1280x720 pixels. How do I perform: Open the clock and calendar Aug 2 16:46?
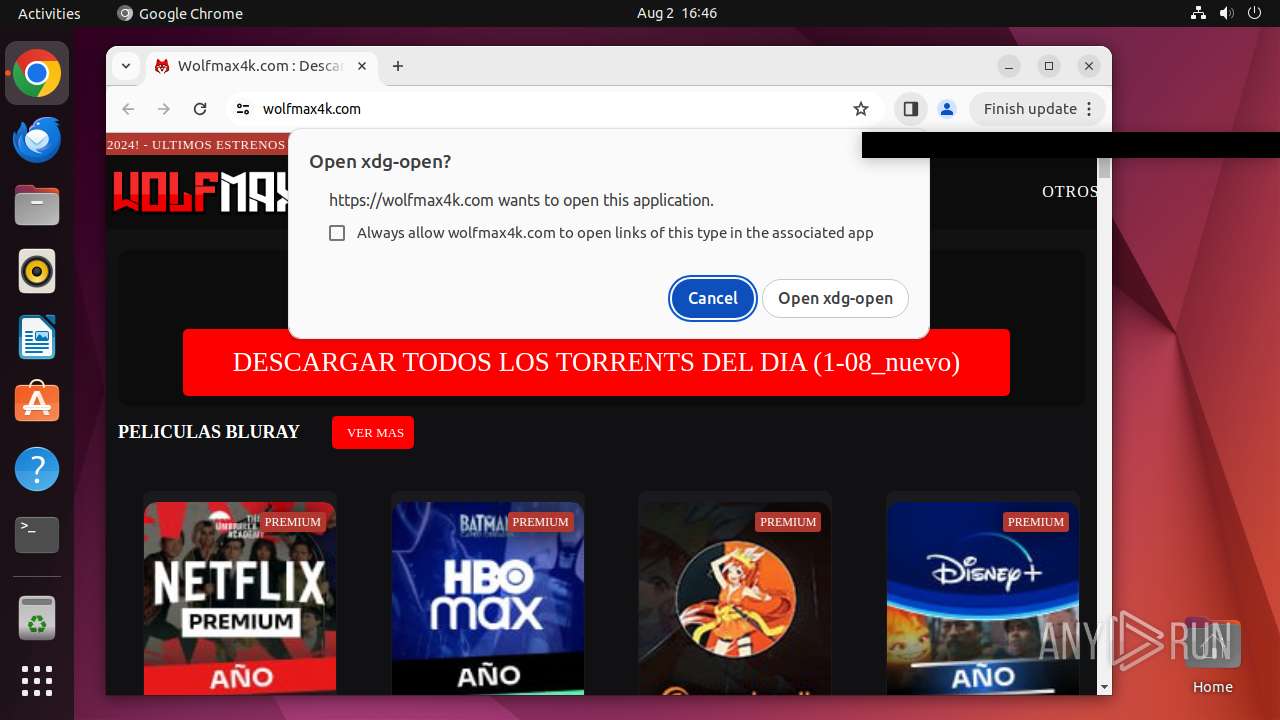tap(677, 13)
